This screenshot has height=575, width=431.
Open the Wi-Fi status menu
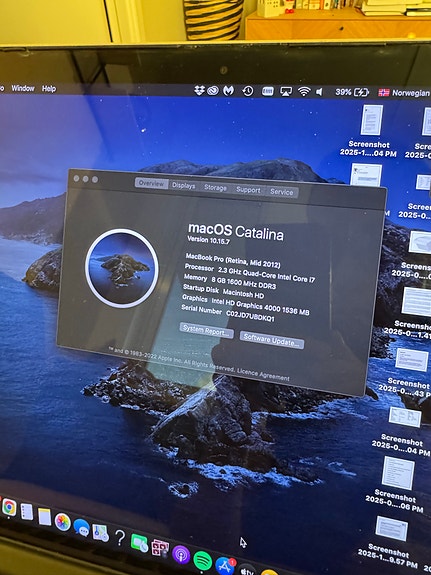(x=304, y=92)
